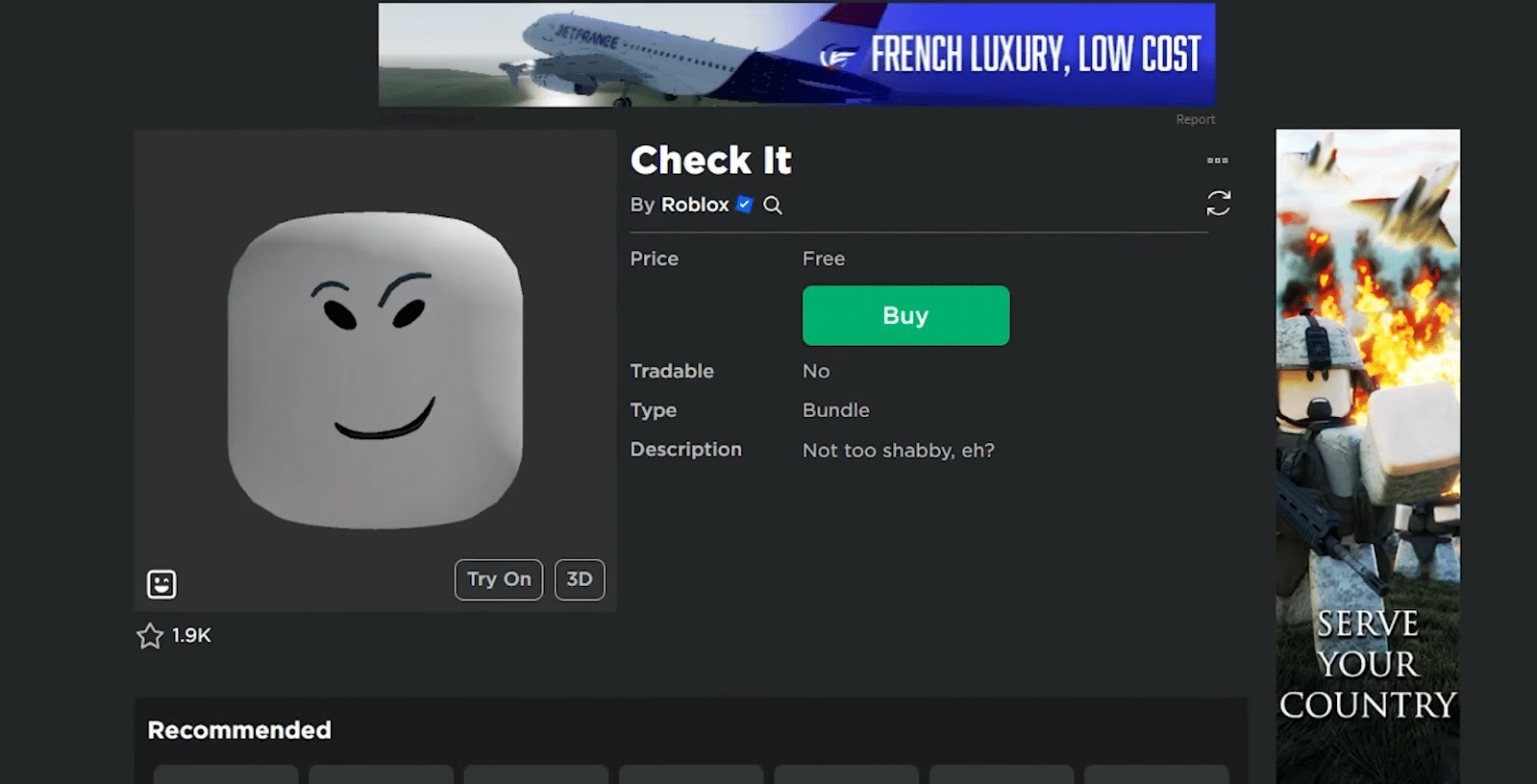Click the blue verified badge
1537x784 pixels.
[x=744, y=204]
